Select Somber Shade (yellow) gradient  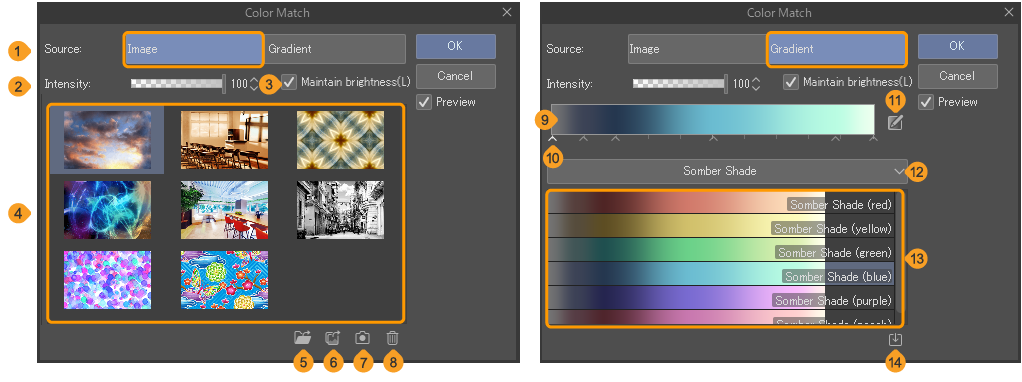tap(721, 226)
